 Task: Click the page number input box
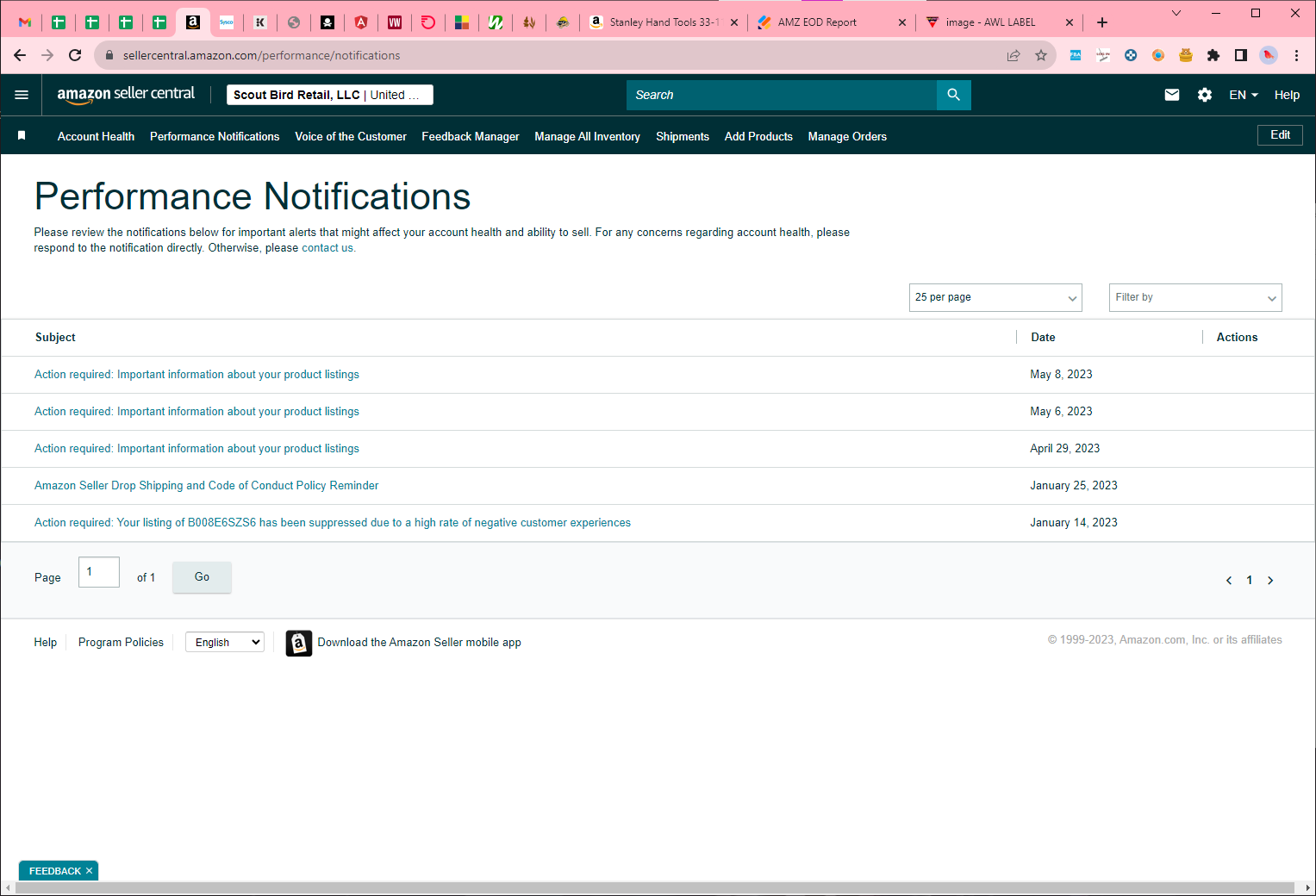[99, 572]
